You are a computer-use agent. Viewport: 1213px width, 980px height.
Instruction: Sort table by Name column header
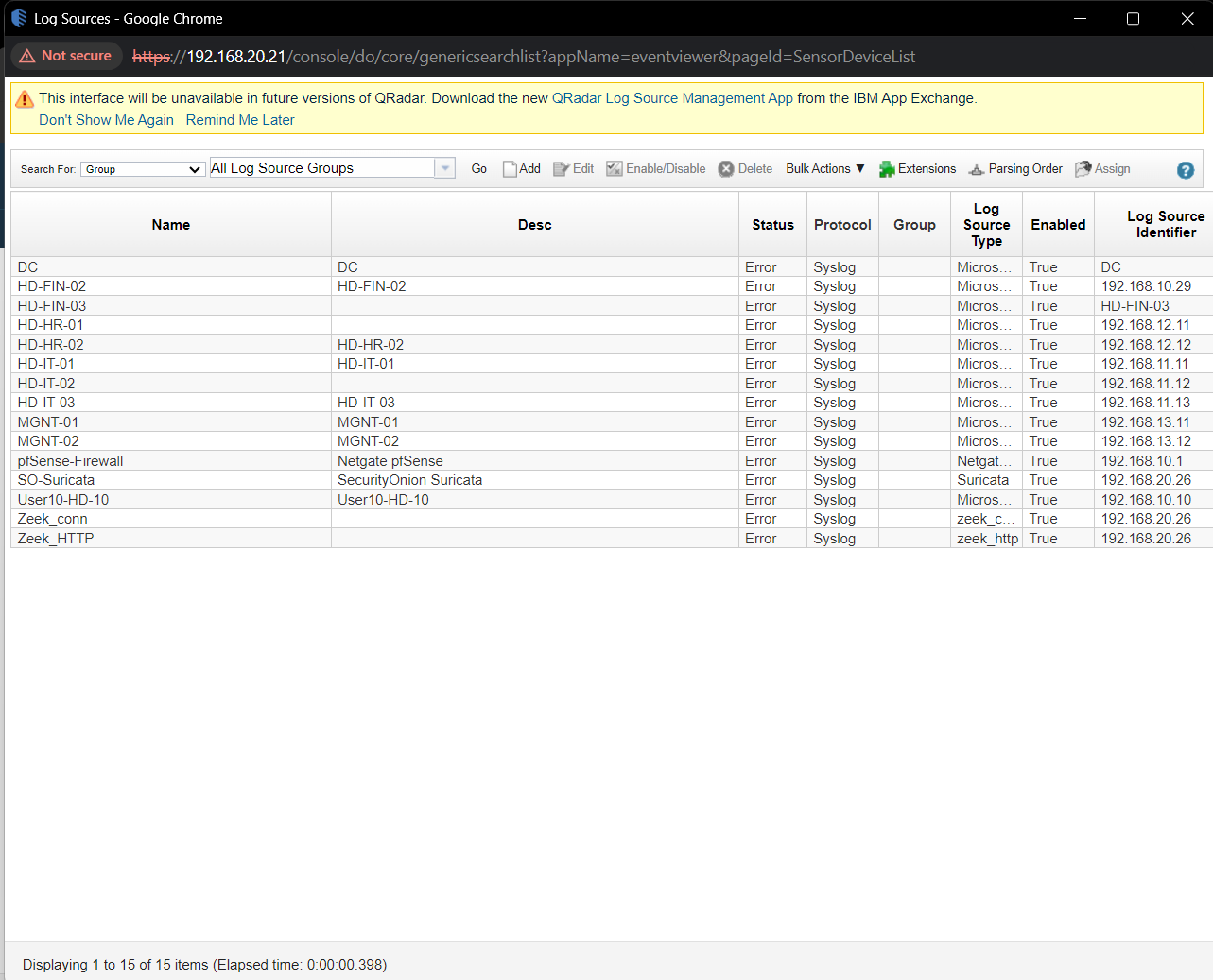pyautogui.click(x=171, y=225)
